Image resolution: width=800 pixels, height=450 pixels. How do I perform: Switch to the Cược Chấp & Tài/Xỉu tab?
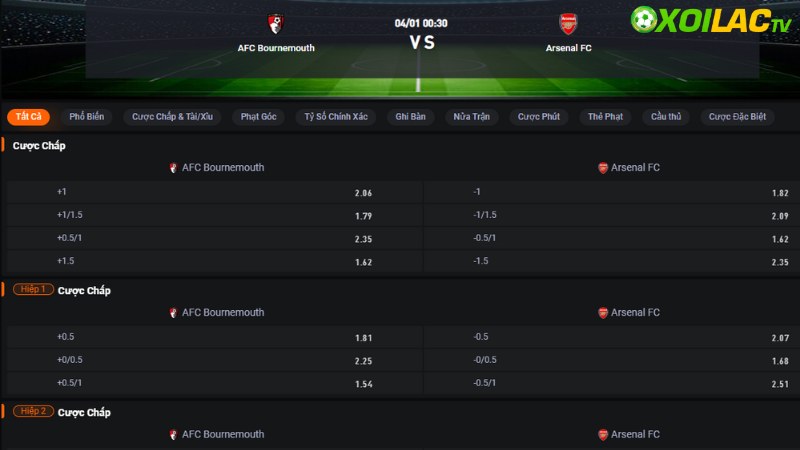pyautogui.click(x=172, y=117)
